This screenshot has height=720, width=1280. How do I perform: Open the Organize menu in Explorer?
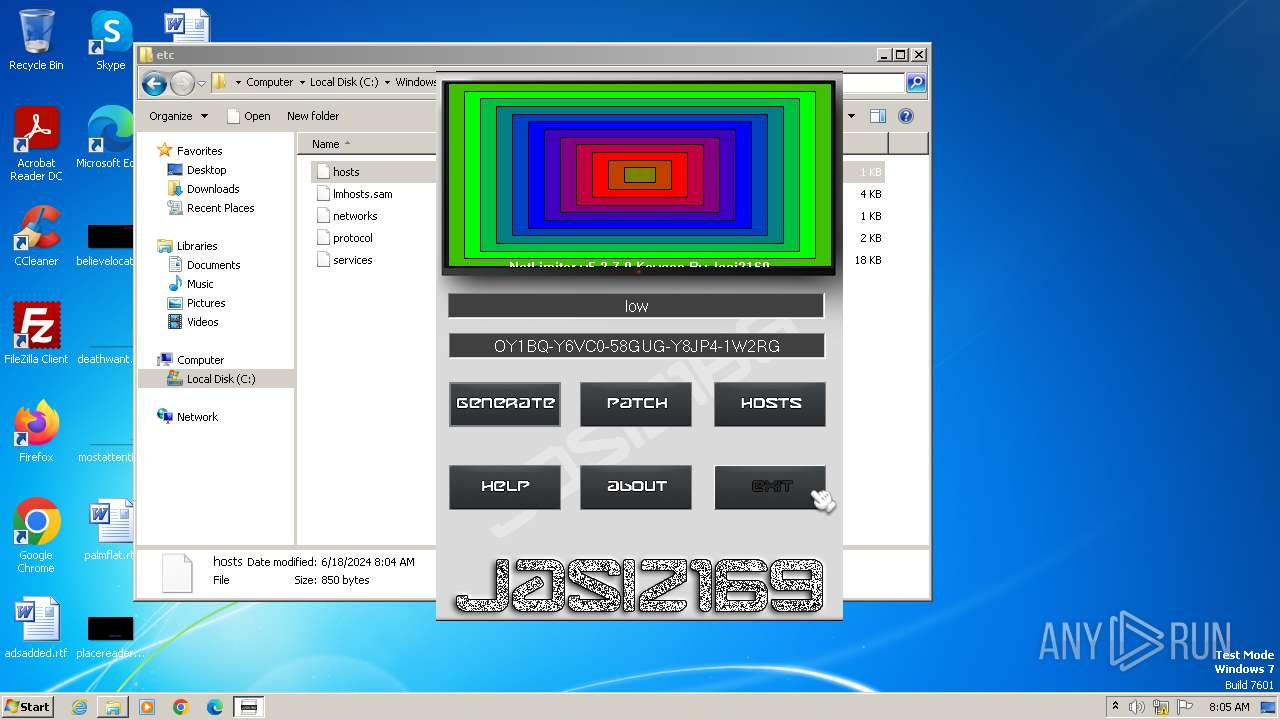click(x=178, y=116)
